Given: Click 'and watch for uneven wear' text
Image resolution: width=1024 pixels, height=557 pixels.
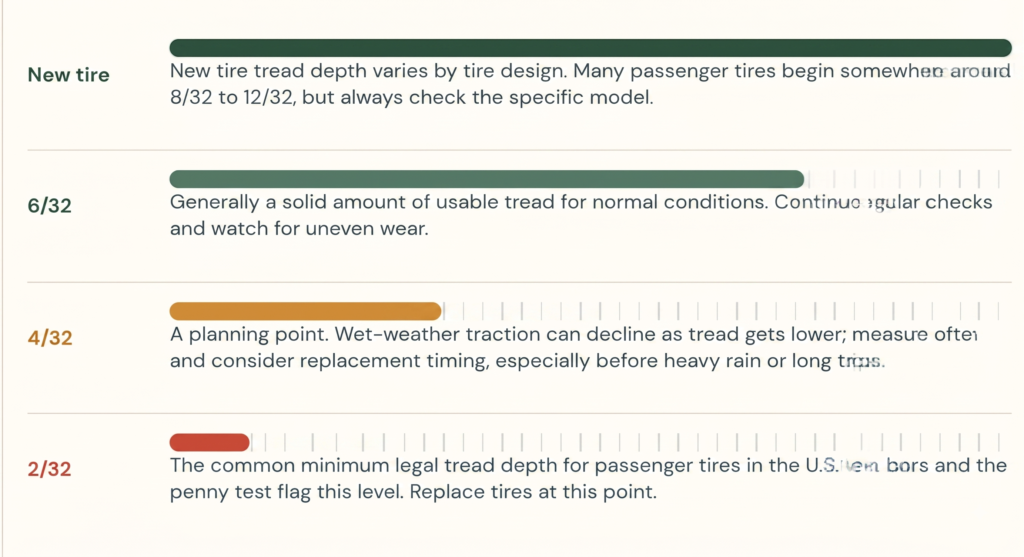Looking at the screenshot, I should coord(299,229).
